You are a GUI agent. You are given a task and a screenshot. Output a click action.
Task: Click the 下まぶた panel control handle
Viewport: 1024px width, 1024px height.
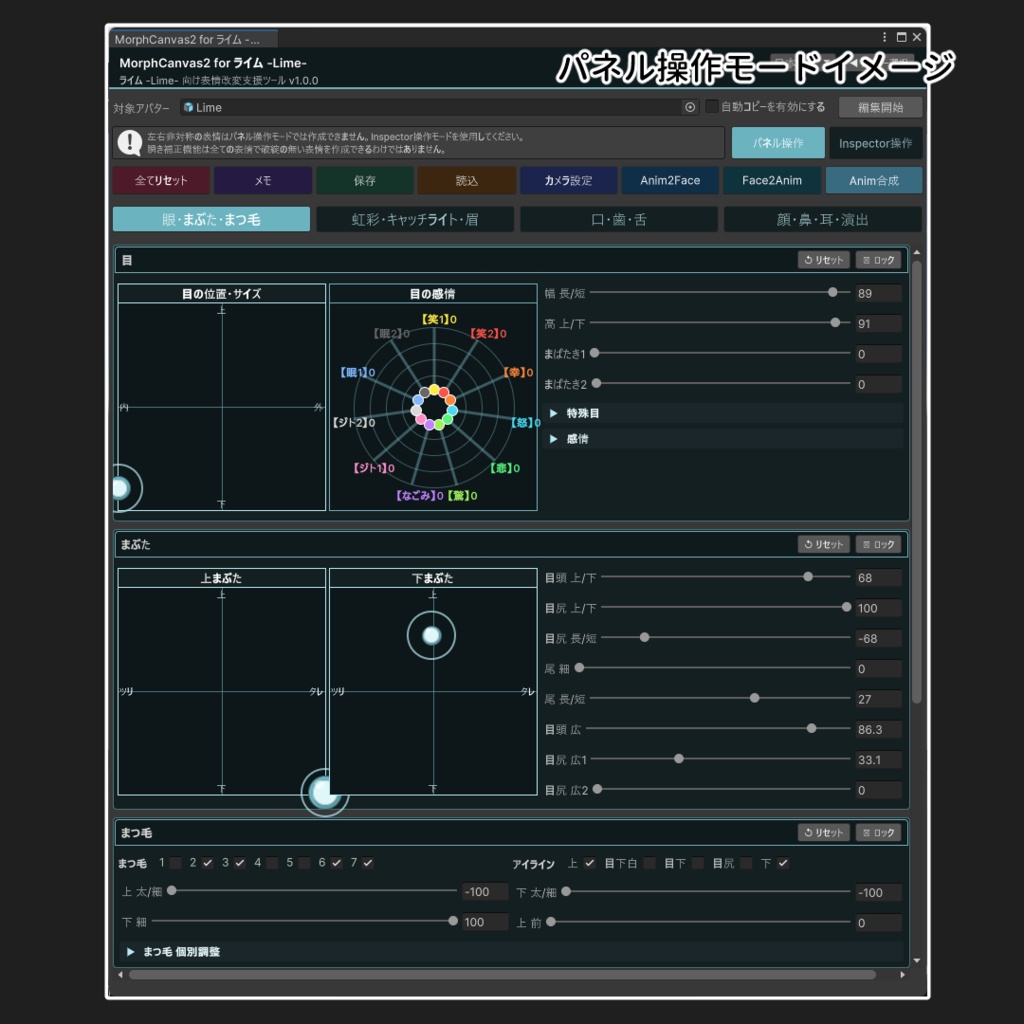(x=431, y=635)
